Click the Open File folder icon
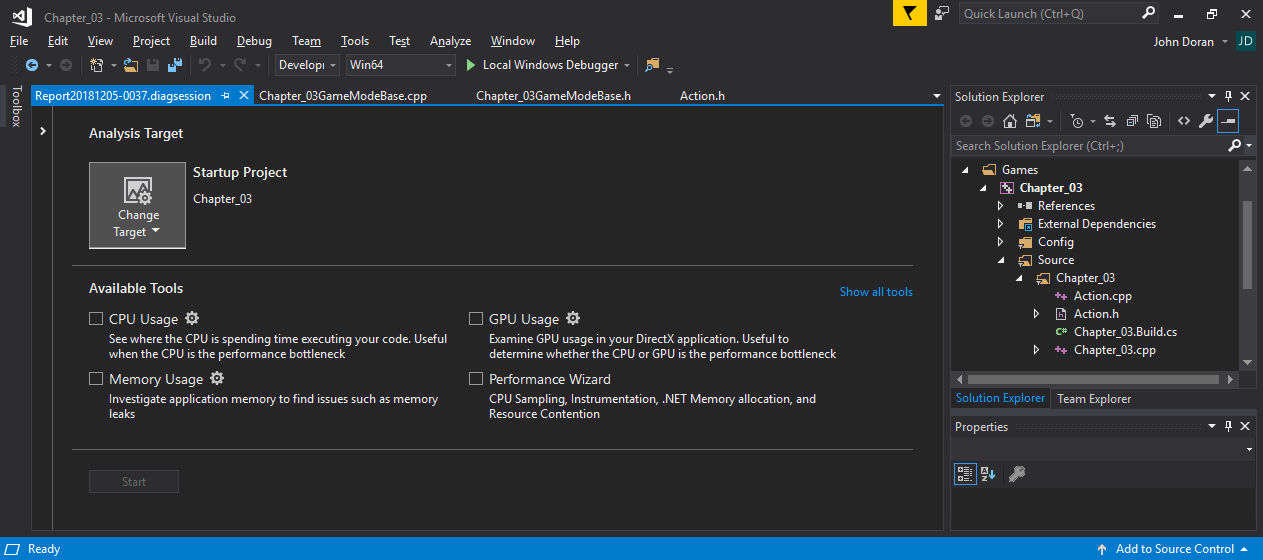Viewport: 1263px width, 560px height. 132,65
